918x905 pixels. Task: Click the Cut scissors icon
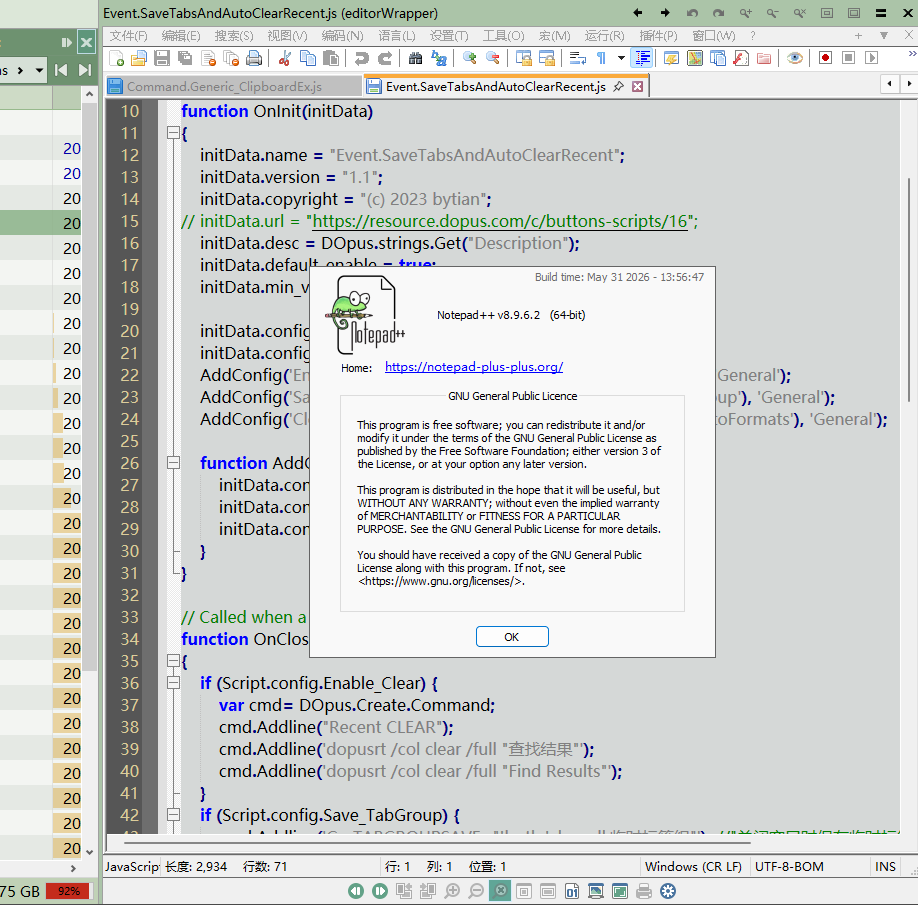[285, 58]
